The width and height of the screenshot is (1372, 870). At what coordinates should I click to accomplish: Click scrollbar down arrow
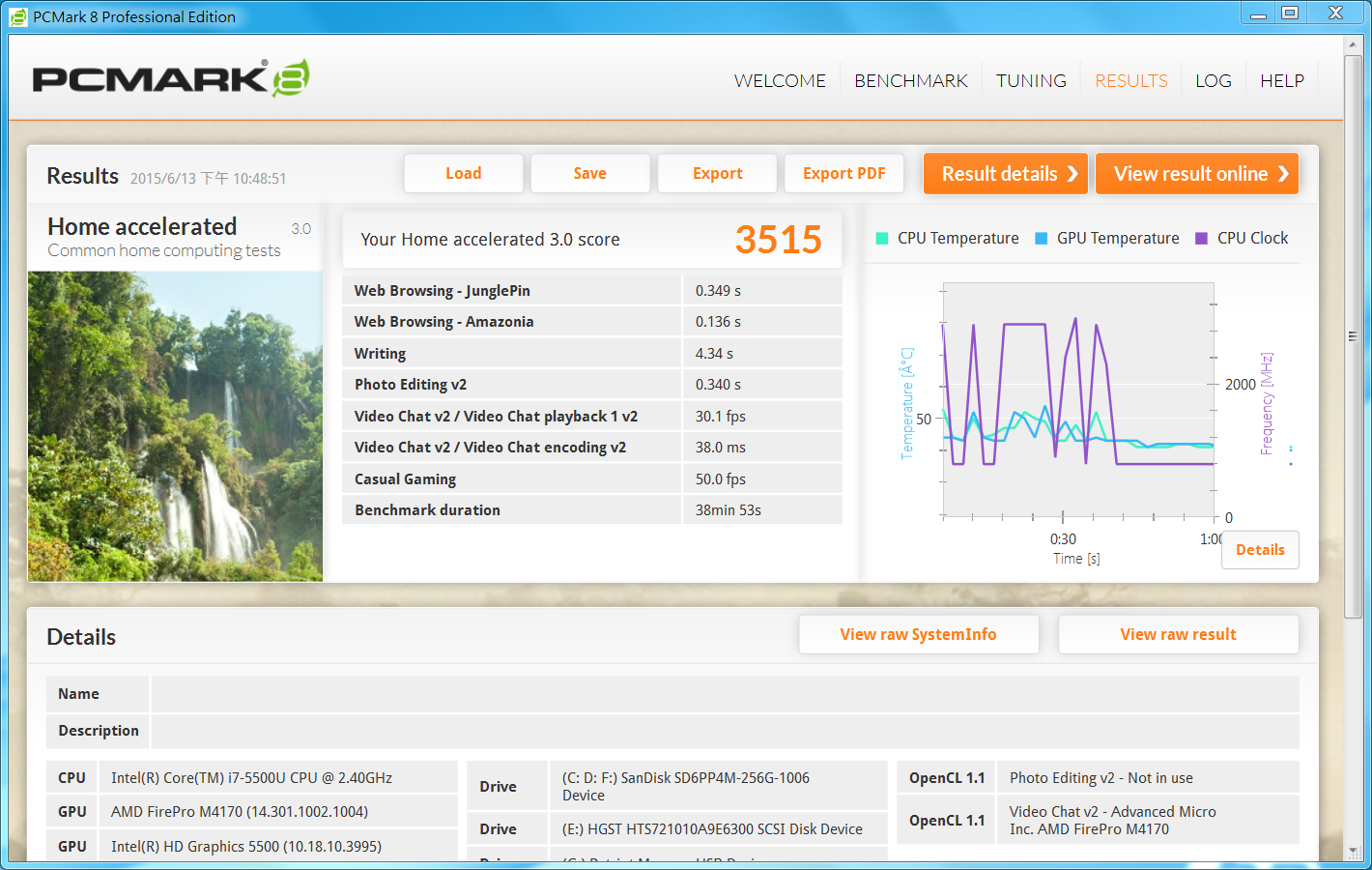point(1353,852)
